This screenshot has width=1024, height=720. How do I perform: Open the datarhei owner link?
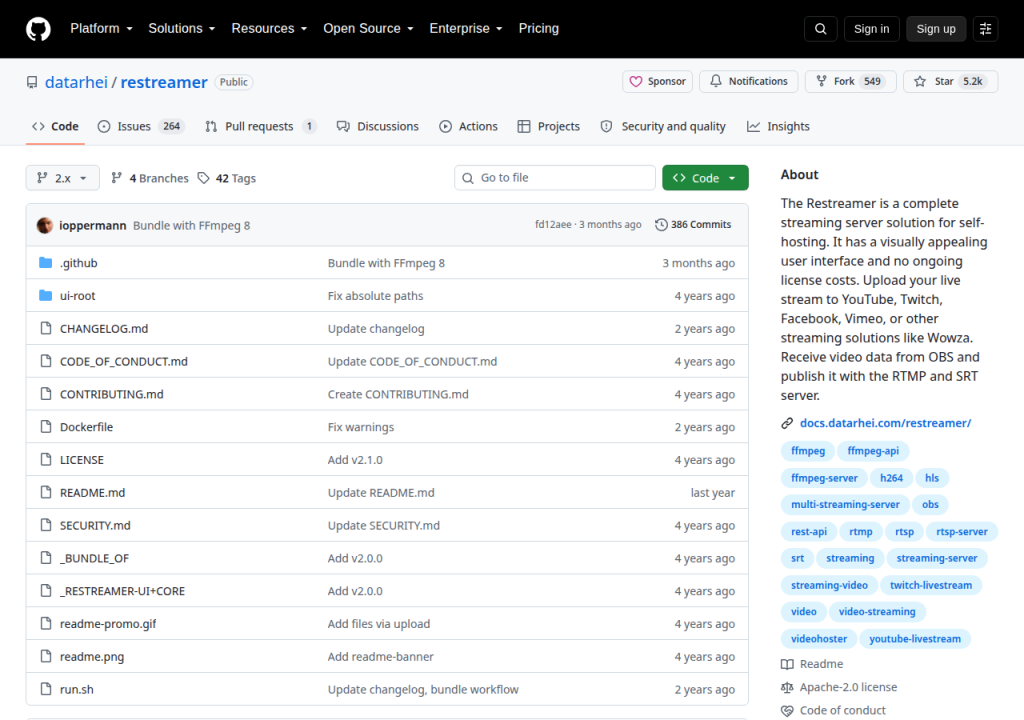click(76, 82)
